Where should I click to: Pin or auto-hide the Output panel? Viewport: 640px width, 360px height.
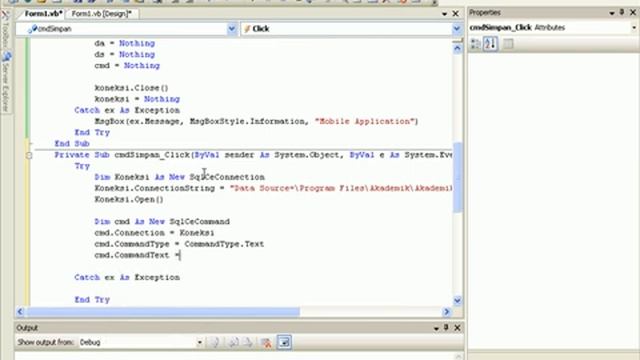tap(446, 327)
